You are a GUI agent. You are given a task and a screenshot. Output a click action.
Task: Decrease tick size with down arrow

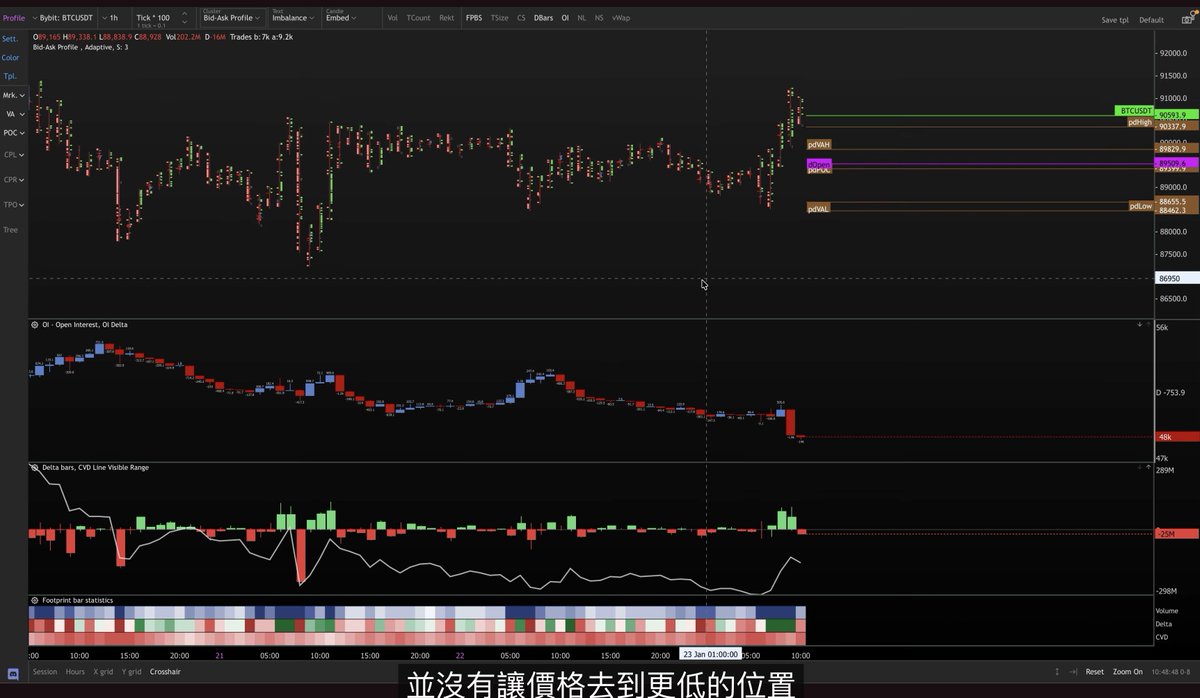click(184, 22)
